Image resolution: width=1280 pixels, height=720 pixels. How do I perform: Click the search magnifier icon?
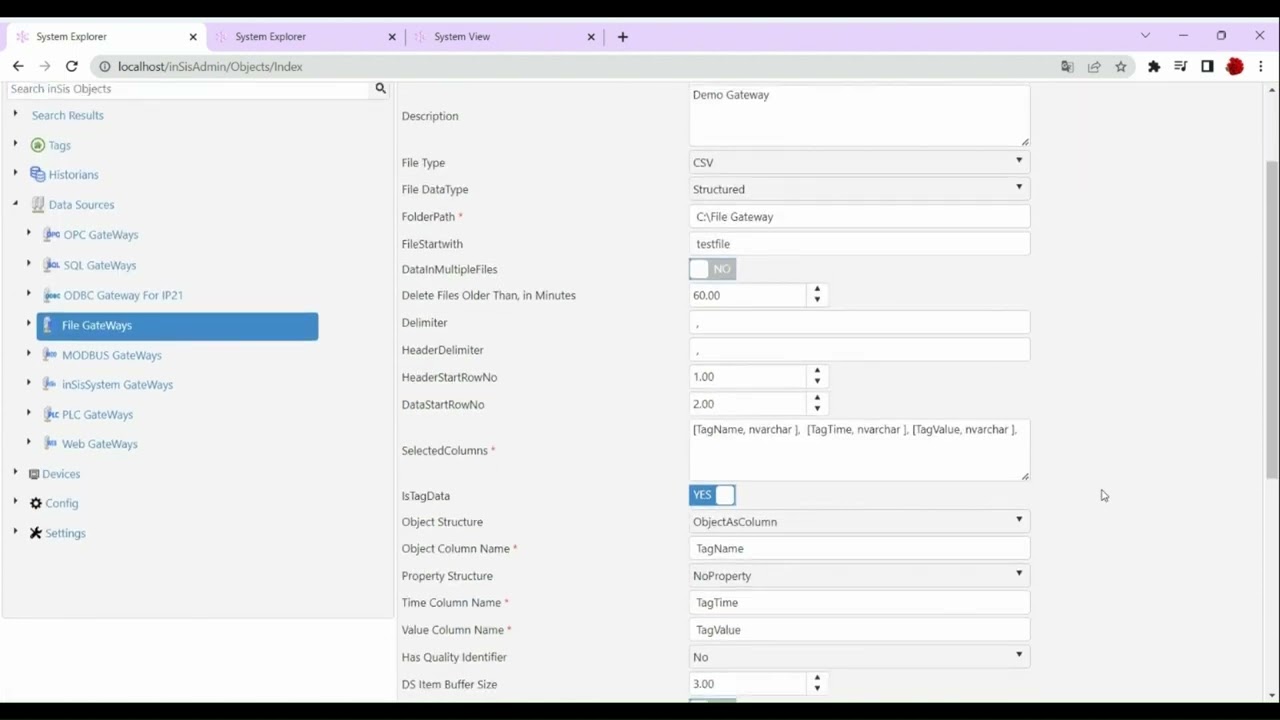pos(380,89)
